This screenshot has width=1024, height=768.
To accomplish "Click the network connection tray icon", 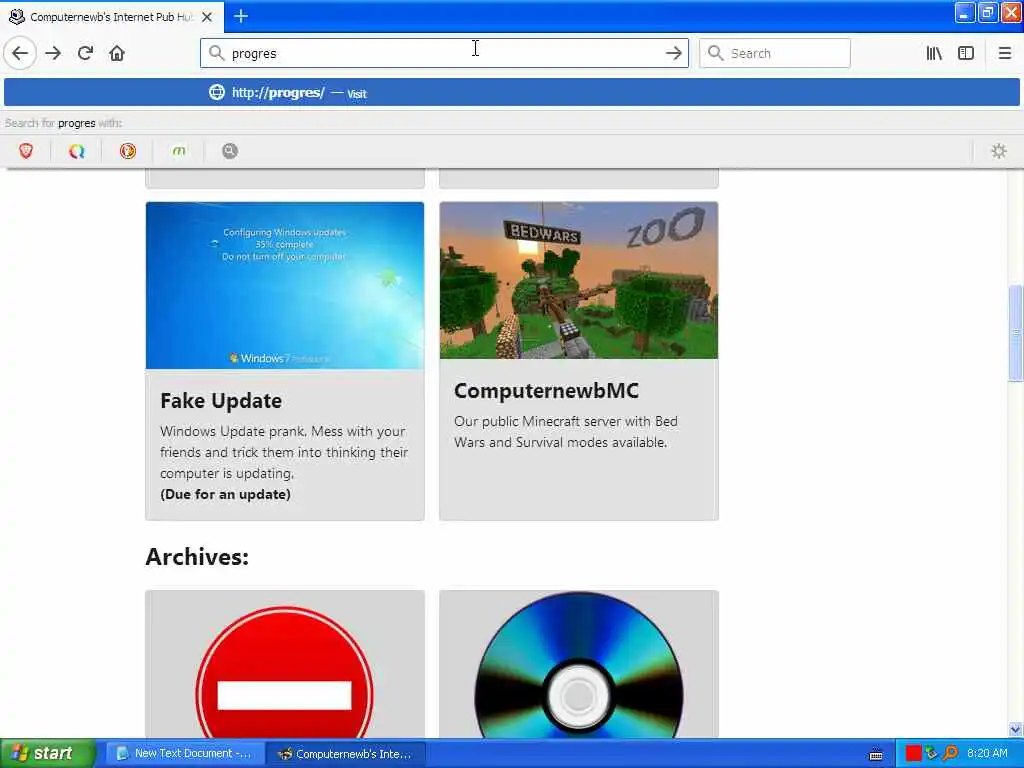I will click(931, 753).
